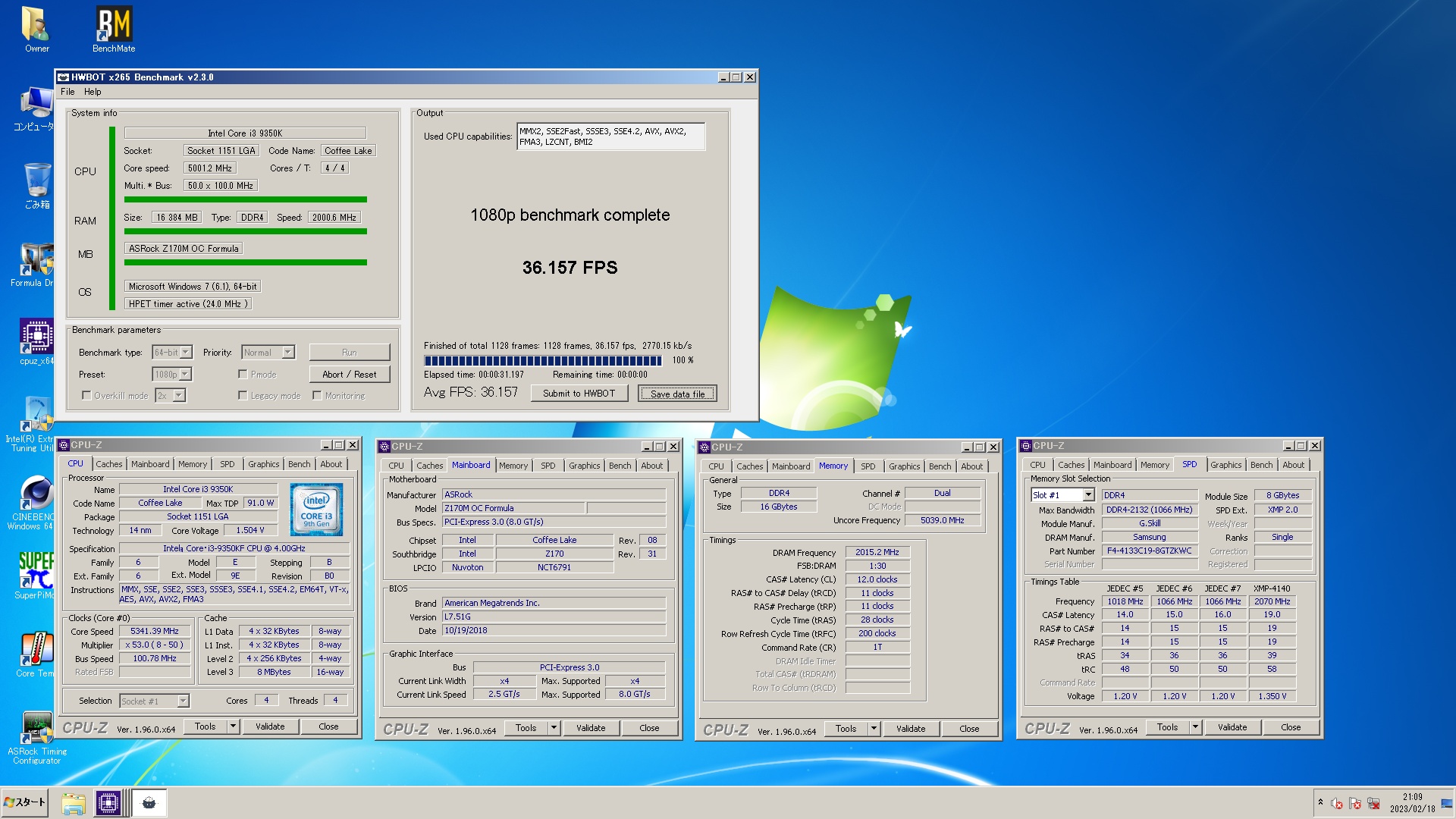Viewport: 1456px width, 819px height.
Task: Click the 36.157 FPS result text
Action: (x=570, y=268)
